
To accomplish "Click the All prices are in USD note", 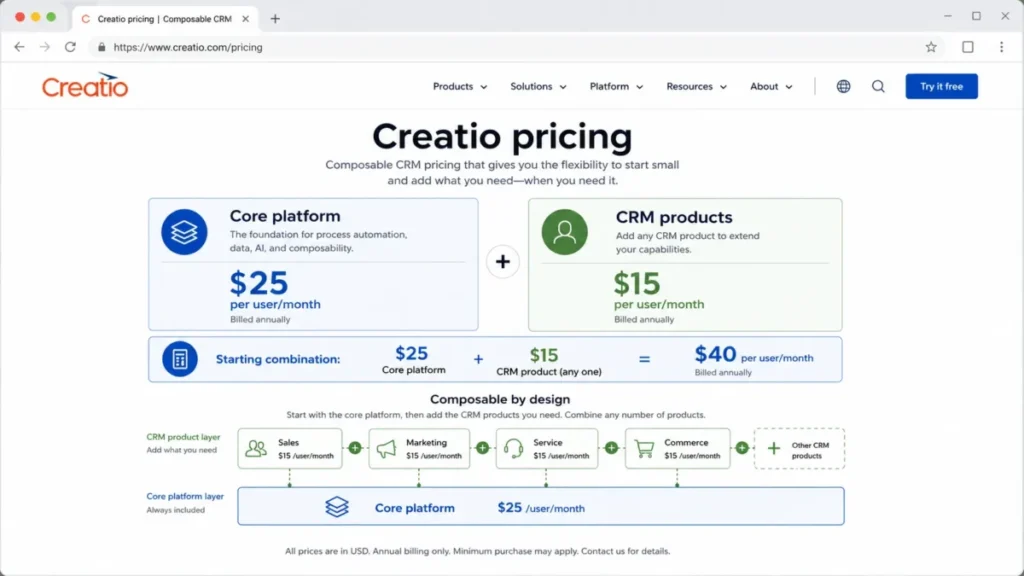I will (477, 551).
